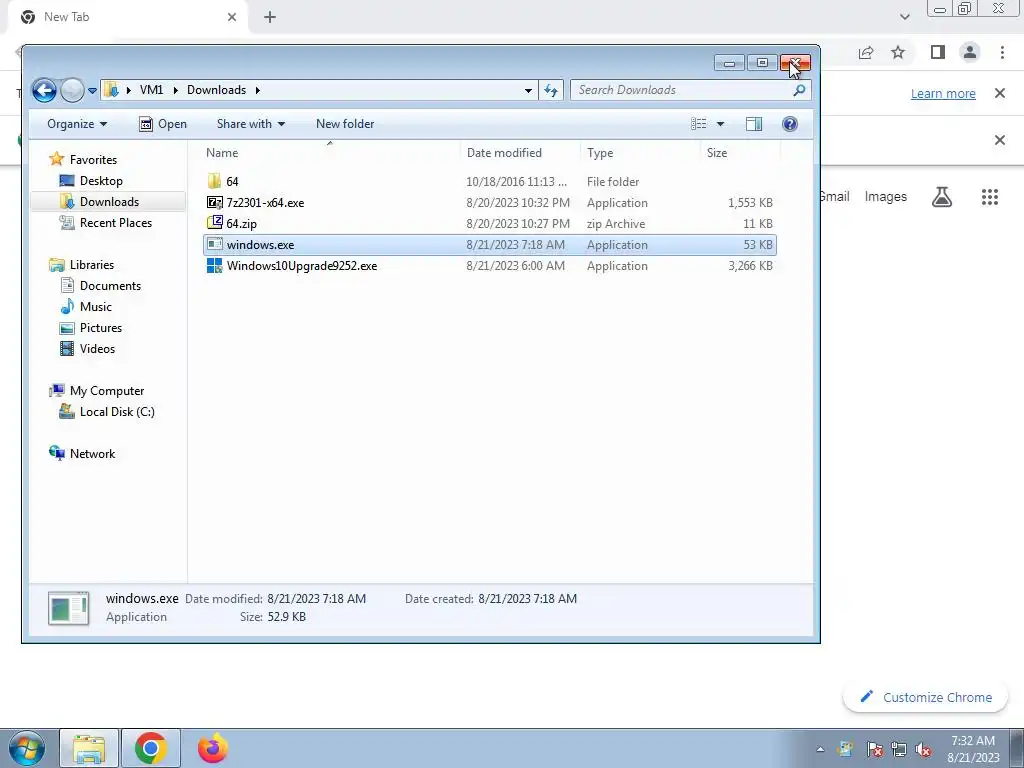Open Search Labs flask icon

point(942,197)
